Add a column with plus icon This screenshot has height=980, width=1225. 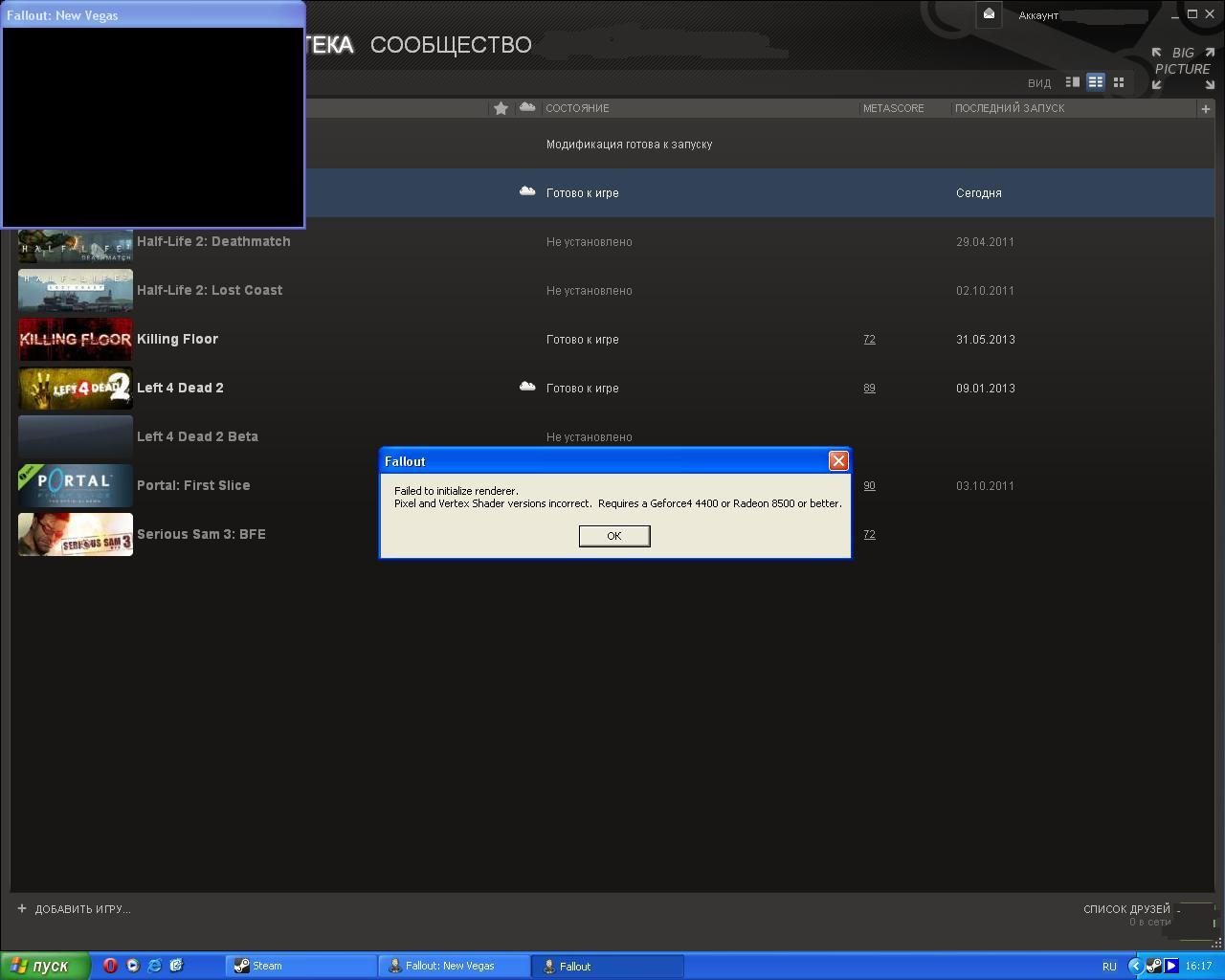1205,109
